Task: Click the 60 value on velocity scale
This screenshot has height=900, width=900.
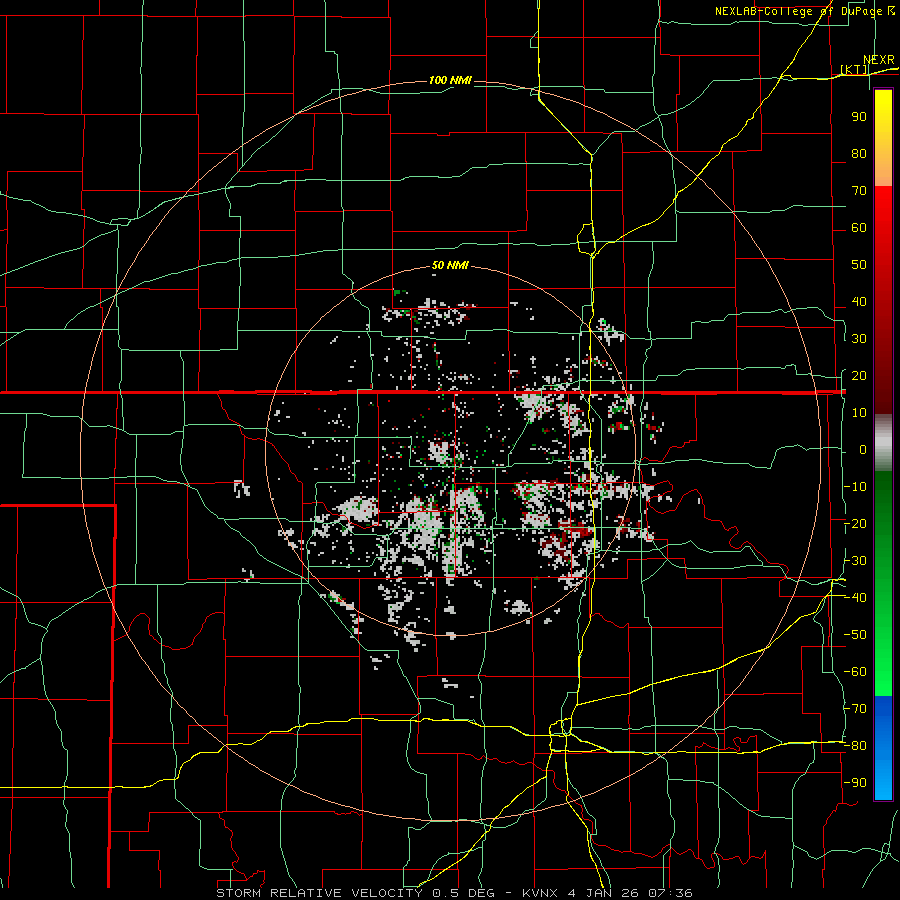Action: click(859, 228)
